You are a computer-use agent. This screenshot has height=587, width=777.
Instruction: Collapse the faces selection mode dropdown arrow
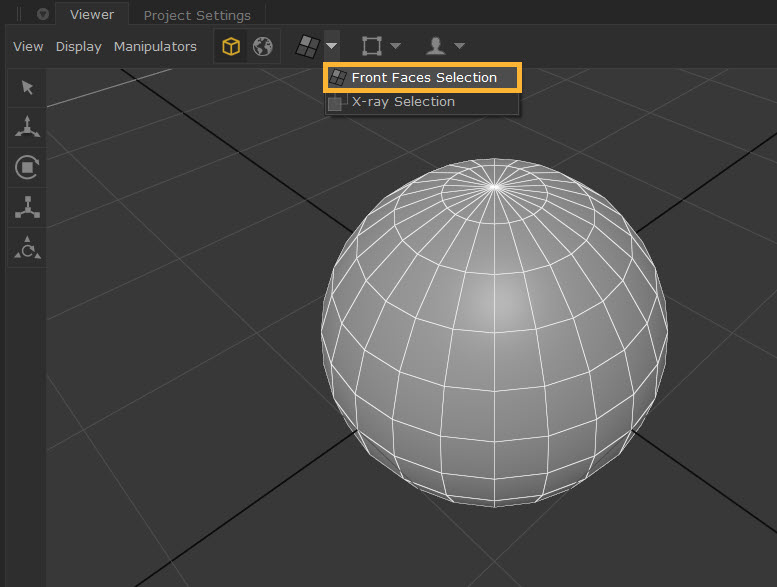(332, 46)
